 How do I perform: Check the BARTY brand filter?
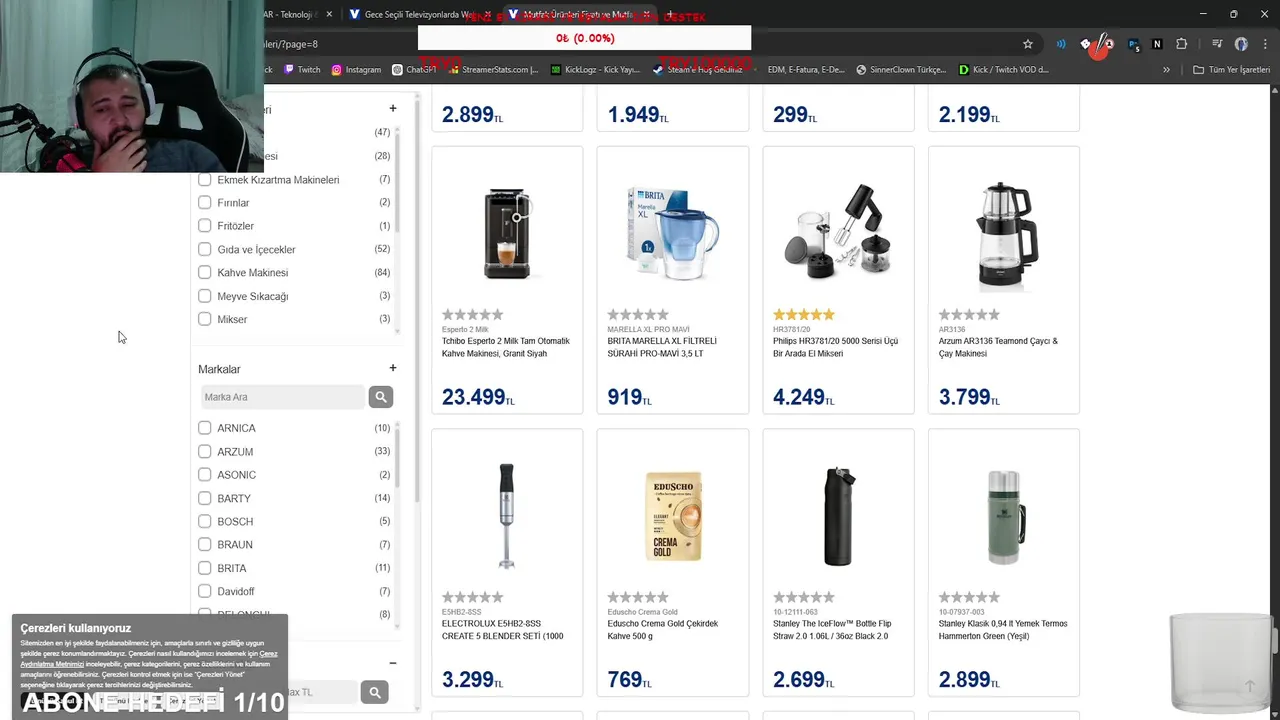204,498
